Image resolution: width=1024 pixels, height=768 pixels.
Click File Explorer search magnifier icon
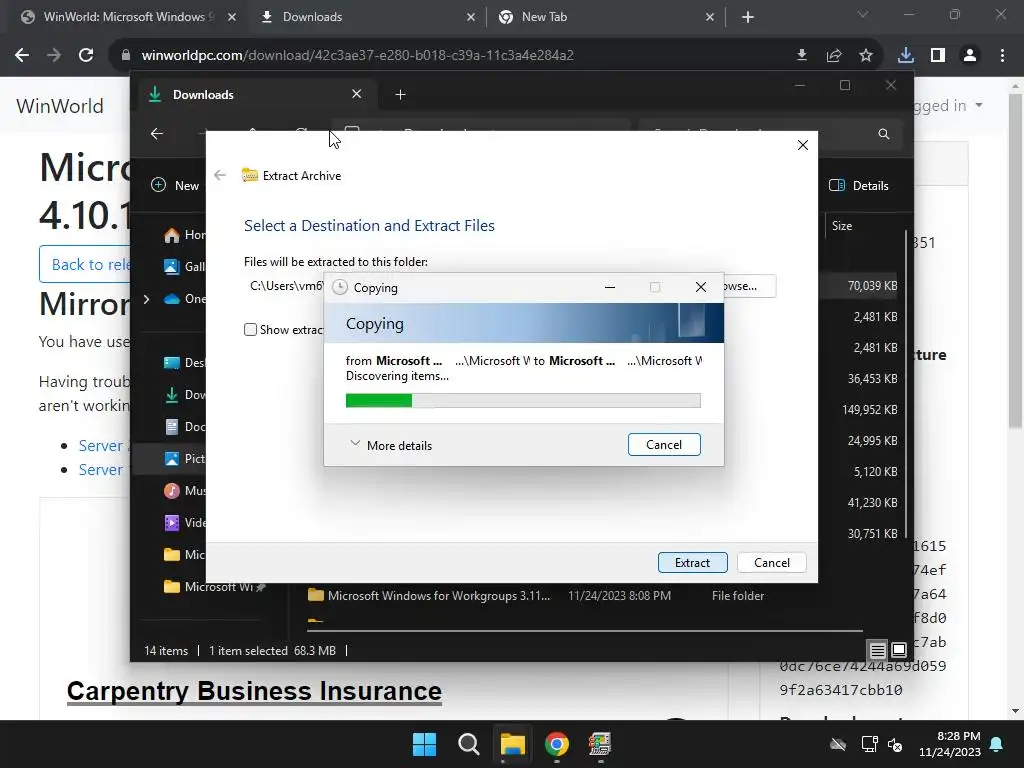[884, 134]
